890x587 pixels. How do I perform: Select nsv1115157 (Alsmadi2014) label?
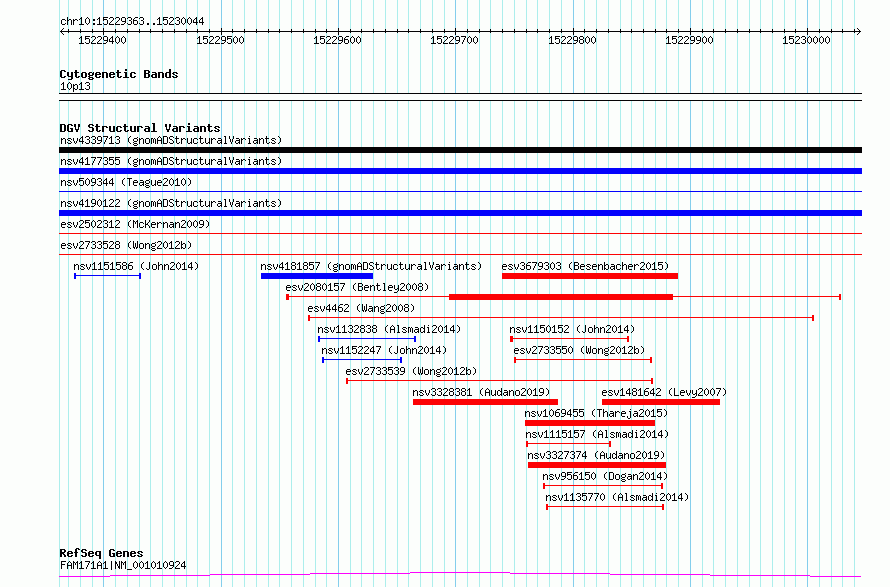tap(597, 434)
